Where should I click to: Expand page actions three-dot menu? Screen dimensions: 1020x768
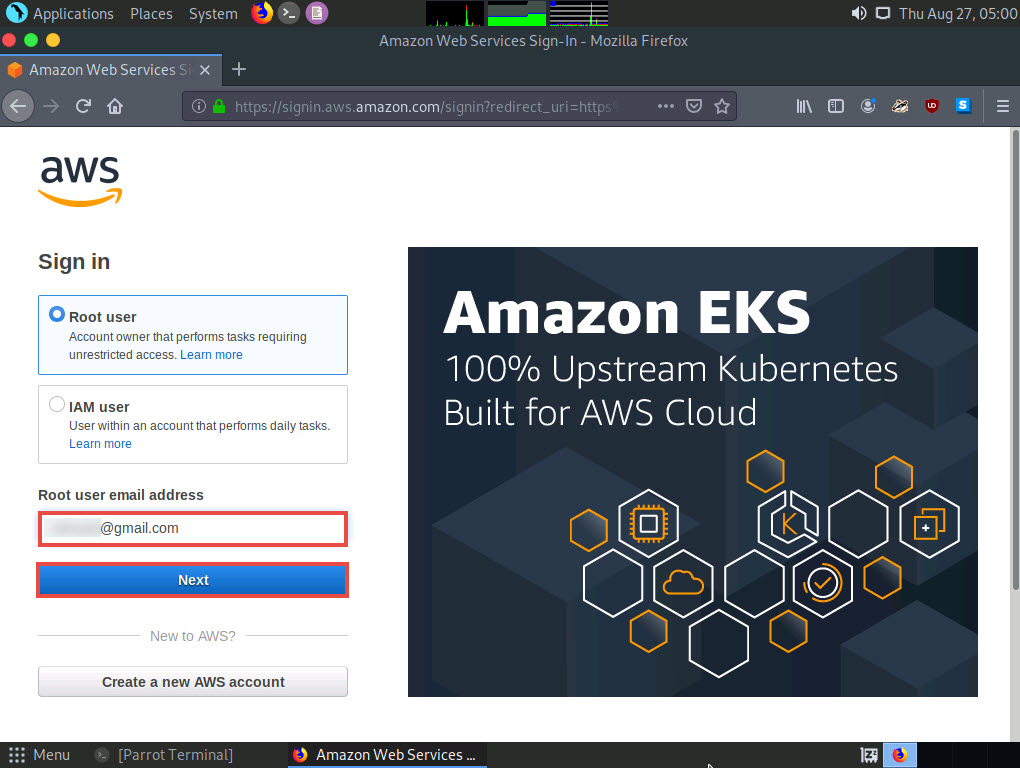pos(666,106)
